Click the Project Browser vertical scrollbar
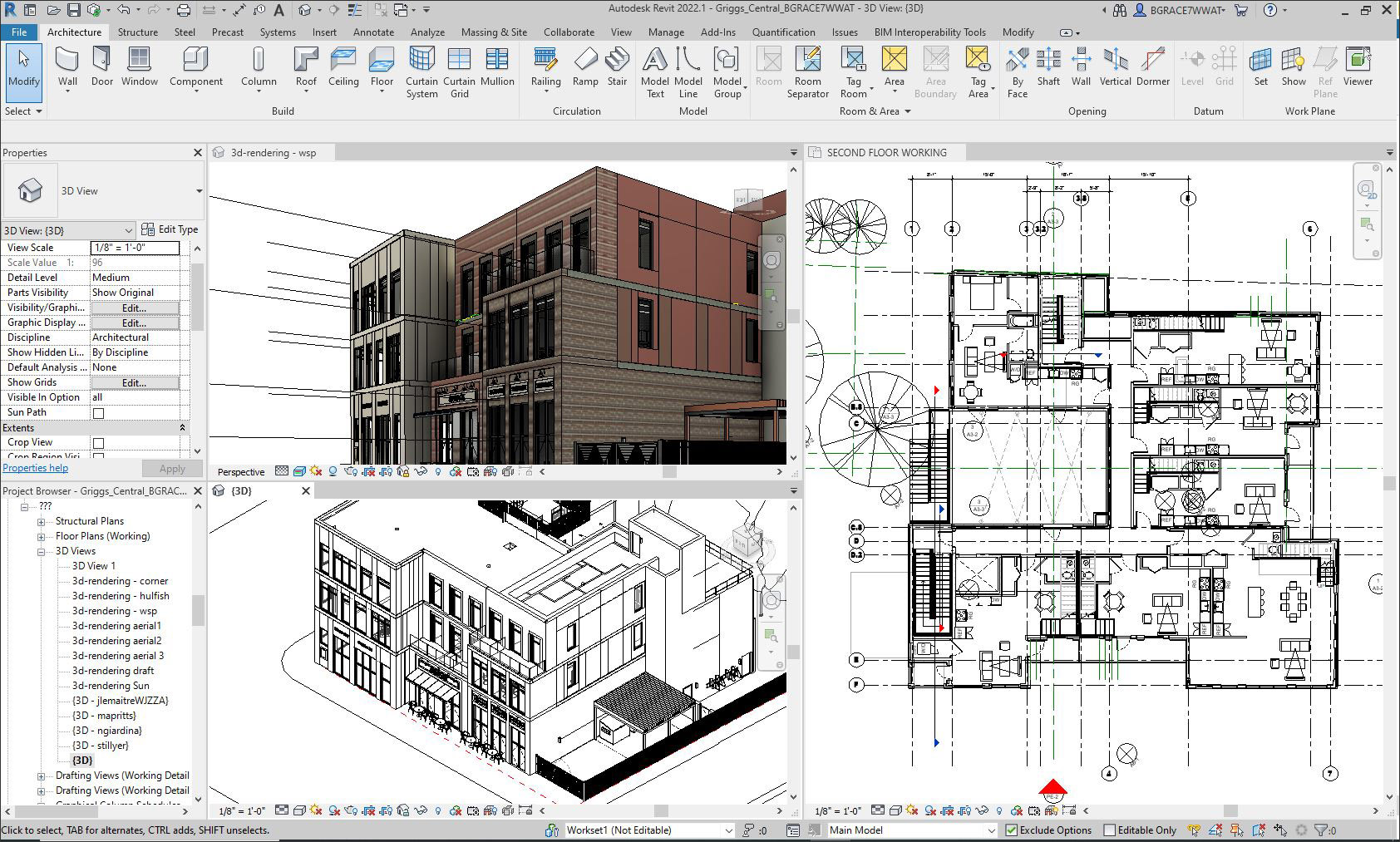 198,610
